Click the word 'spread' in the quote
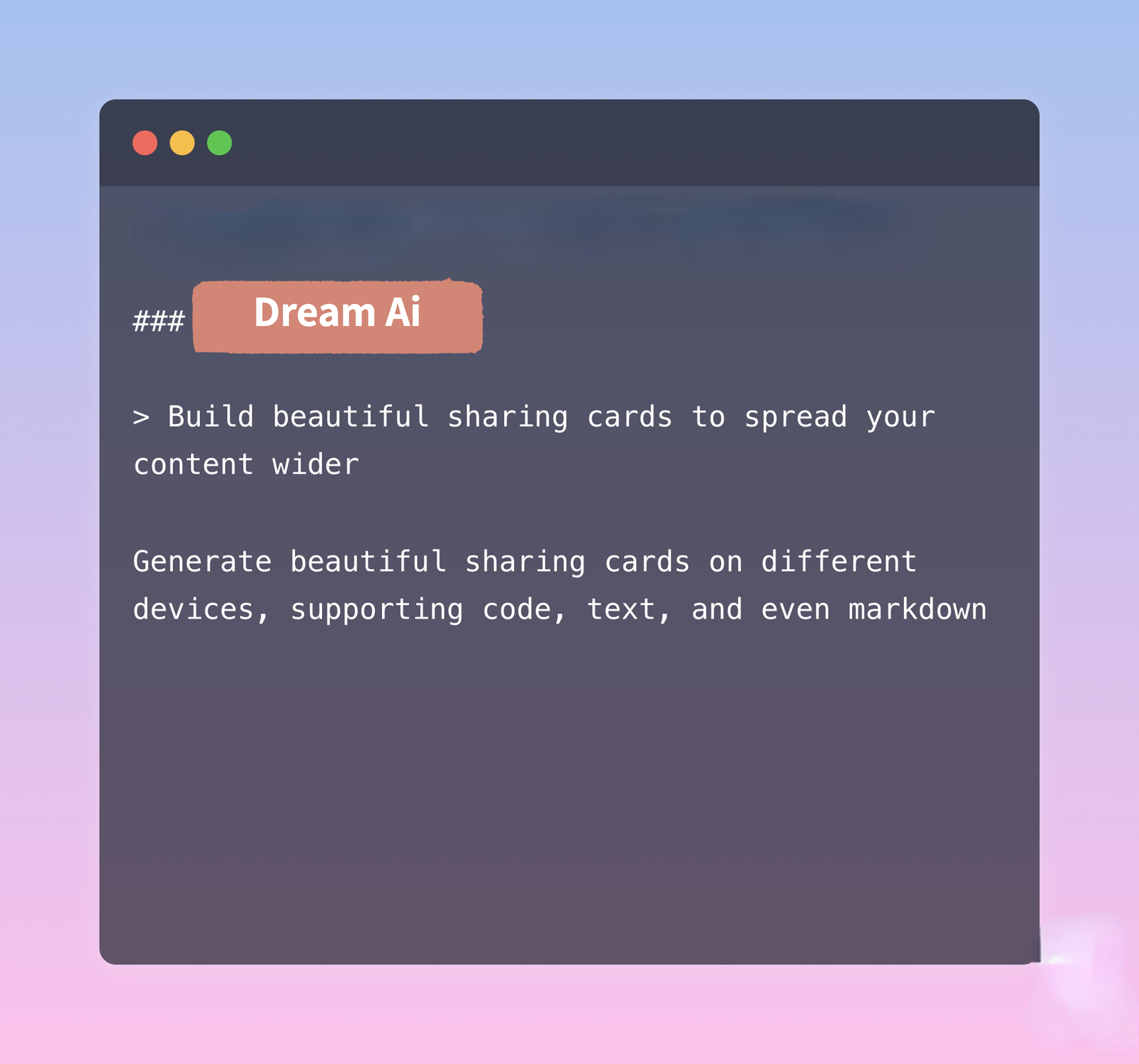Viewport: 1139px width, 1064px height. point(795,416)
